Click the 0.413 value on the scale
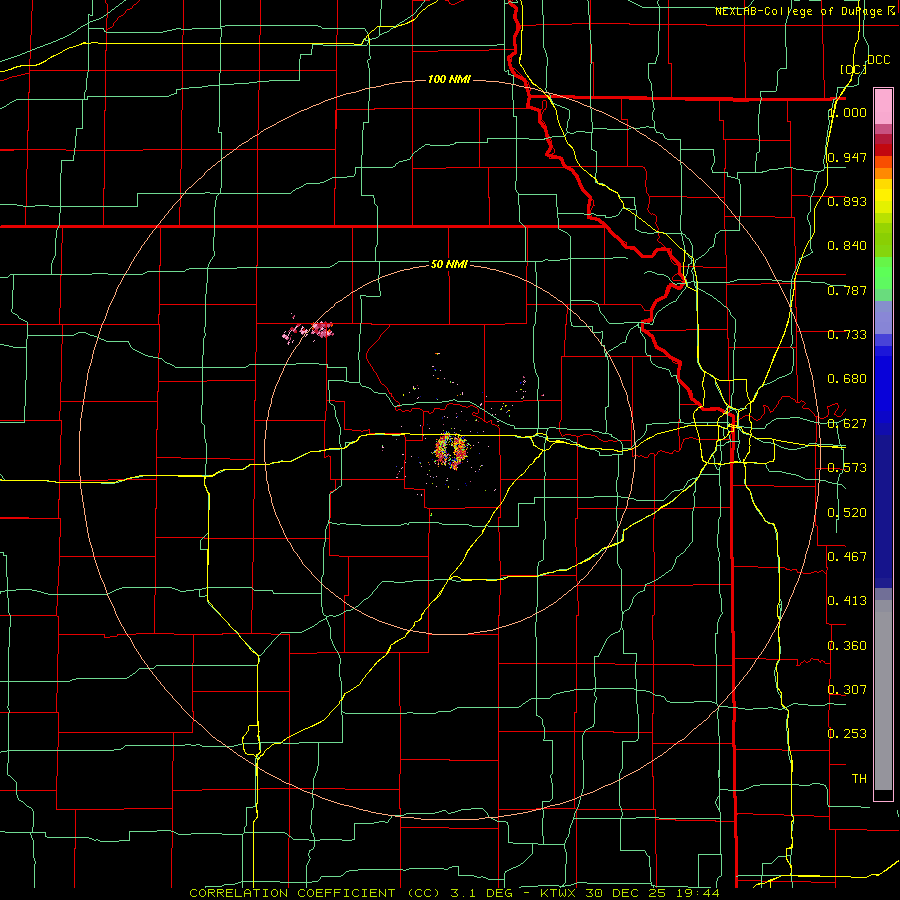The height and width of the screenshot is (900, 900). click(847, 601)
